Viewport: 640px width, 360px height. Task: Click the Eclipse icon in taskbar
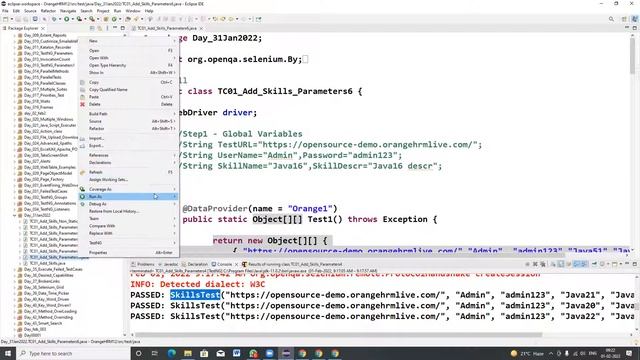286,353
